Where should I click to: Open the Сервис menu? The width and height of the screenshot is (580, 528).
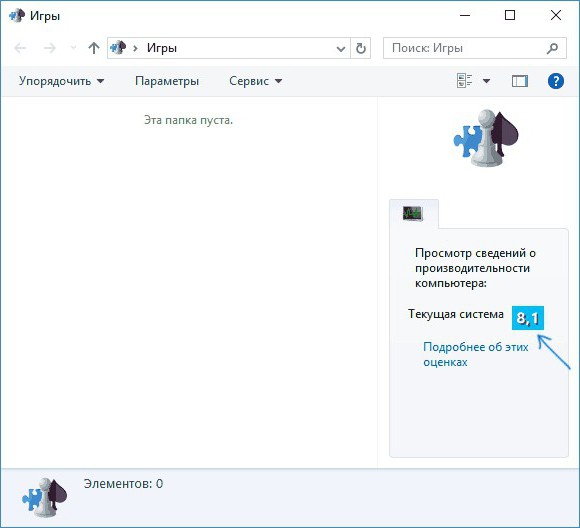256,81
